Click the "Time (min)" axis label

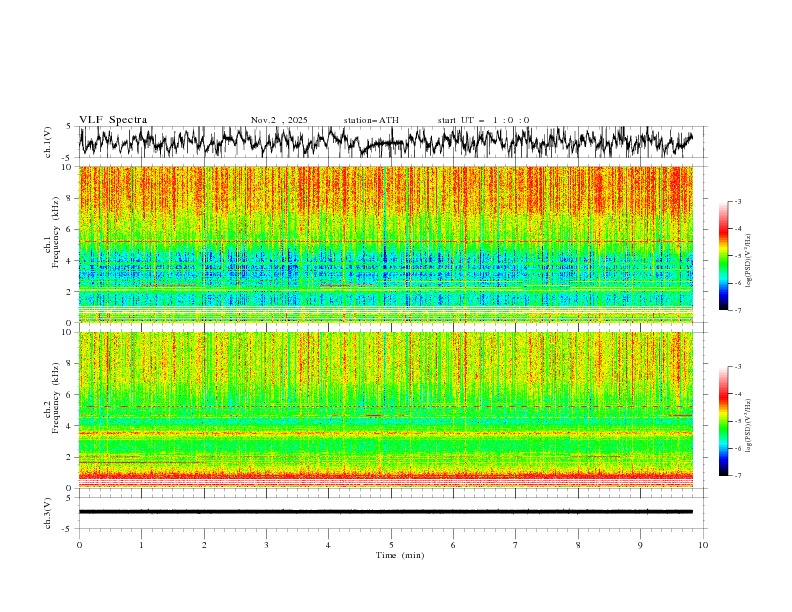pyautogui.click(x=400, y=555)
